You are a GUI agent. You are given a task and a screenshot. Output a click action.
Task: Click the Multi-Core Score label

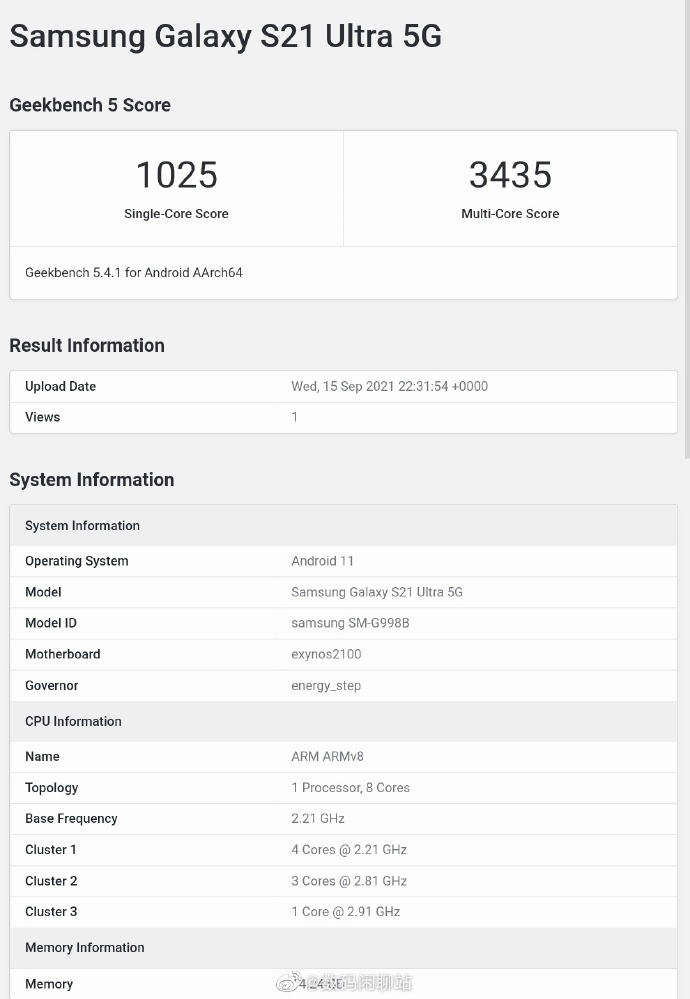pyautogui.click(x=510, y=213)
